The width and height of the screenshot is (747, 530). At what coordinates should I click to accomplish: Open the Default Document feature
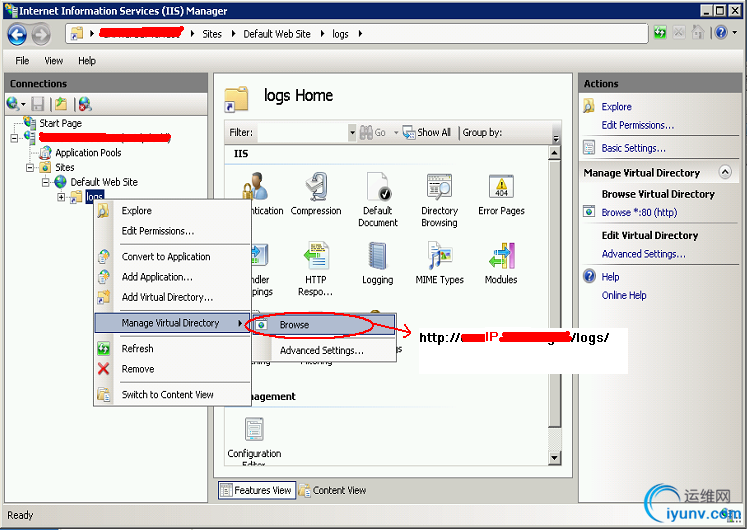point(378,200)
